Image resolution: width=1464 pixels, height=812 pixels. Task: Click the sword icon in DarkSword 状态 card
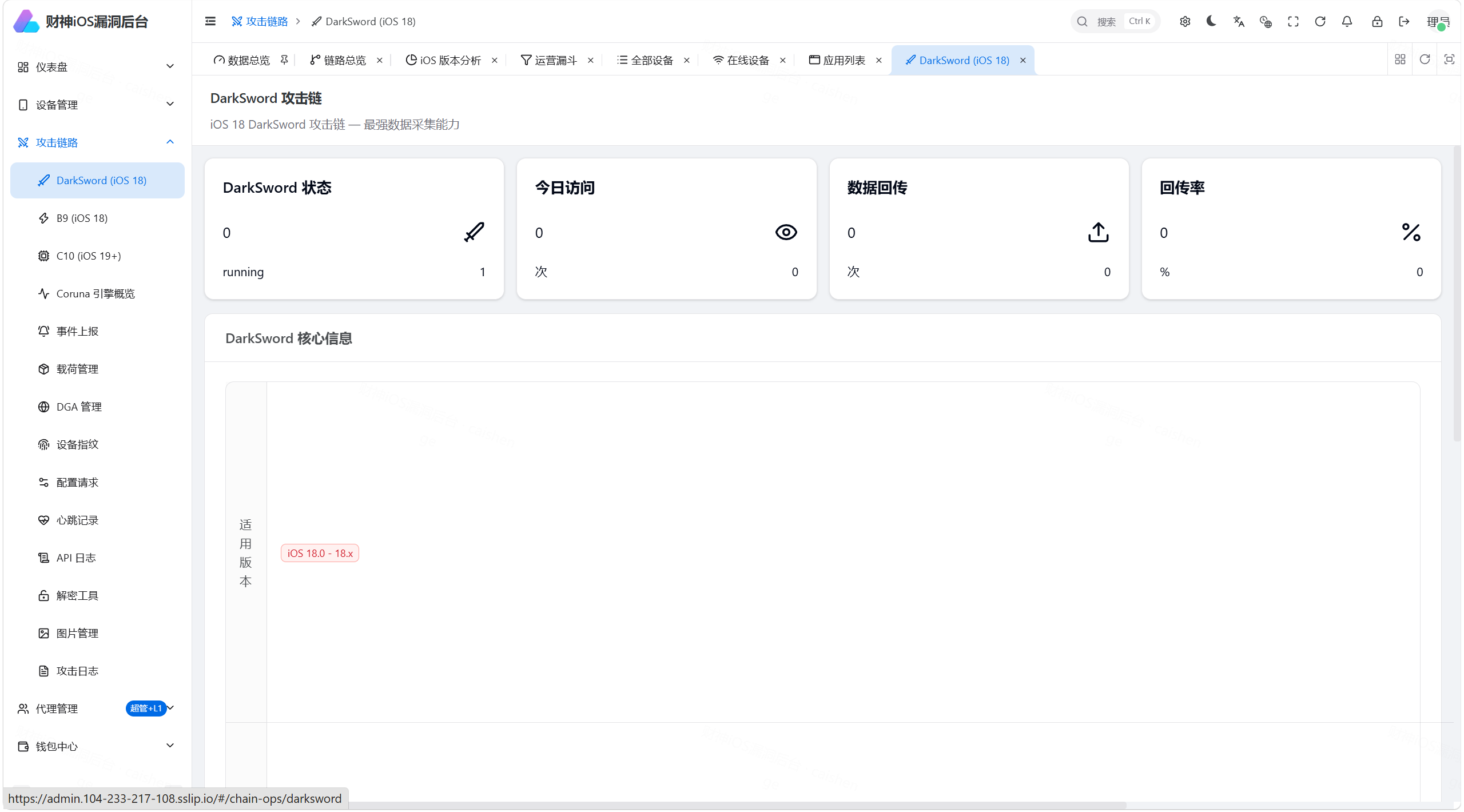474,232
